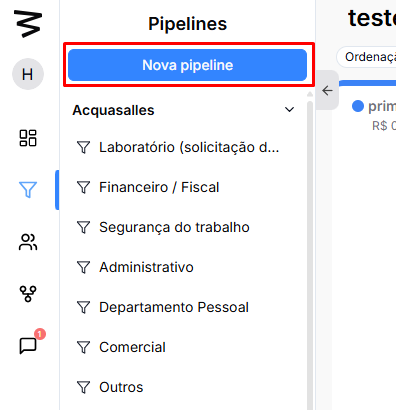Viewport: 396px width, 410px height.
Task: Open the Administrativo pipeline
Action: (x=178, y=267)
